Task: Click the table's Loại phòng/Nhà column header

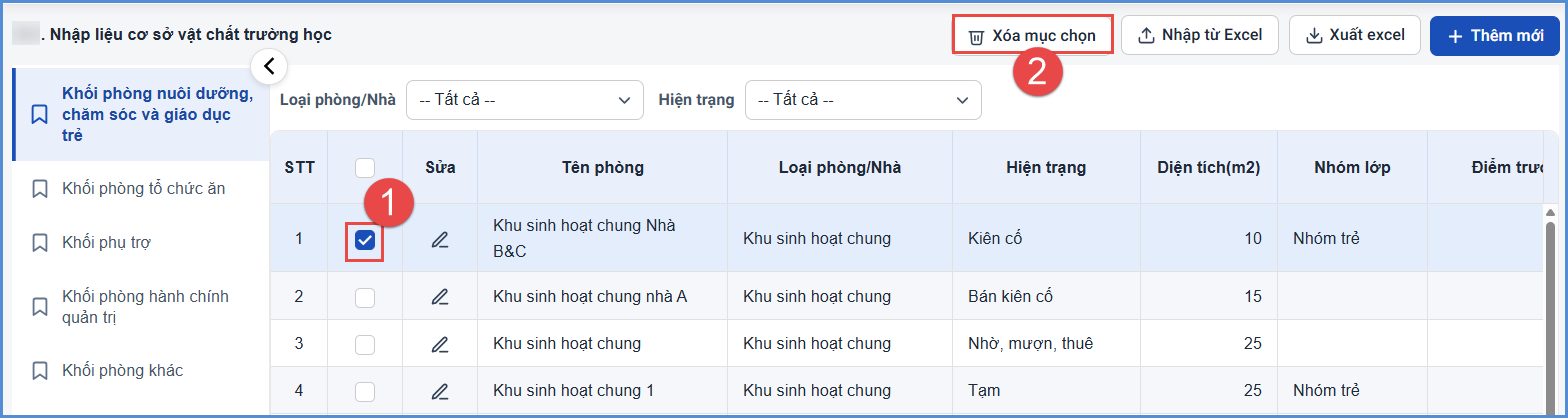Action: [840, 168]
